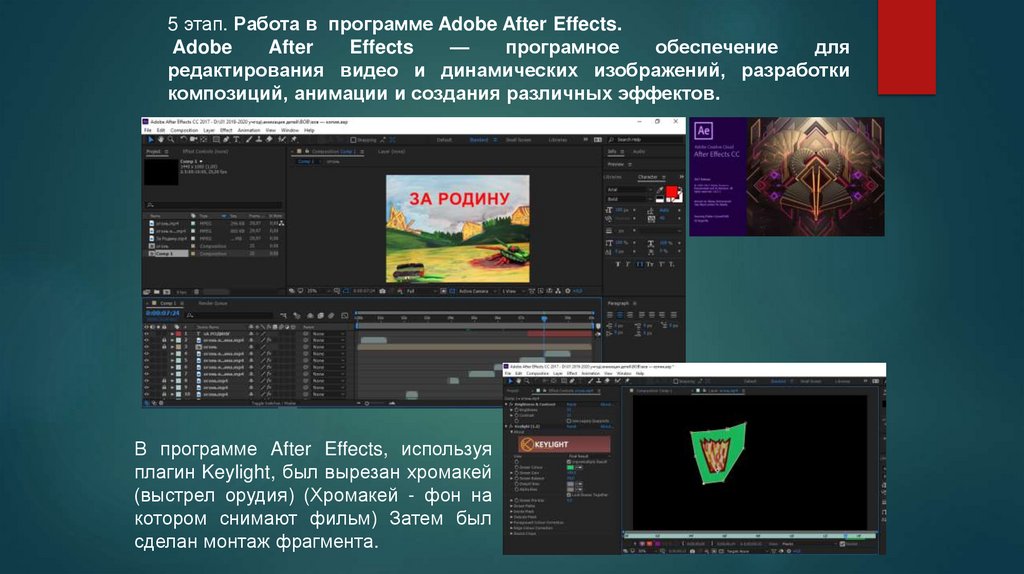
Task: Select the Selection arrow tool in upper After Effects window
Action: pos(151,140)
